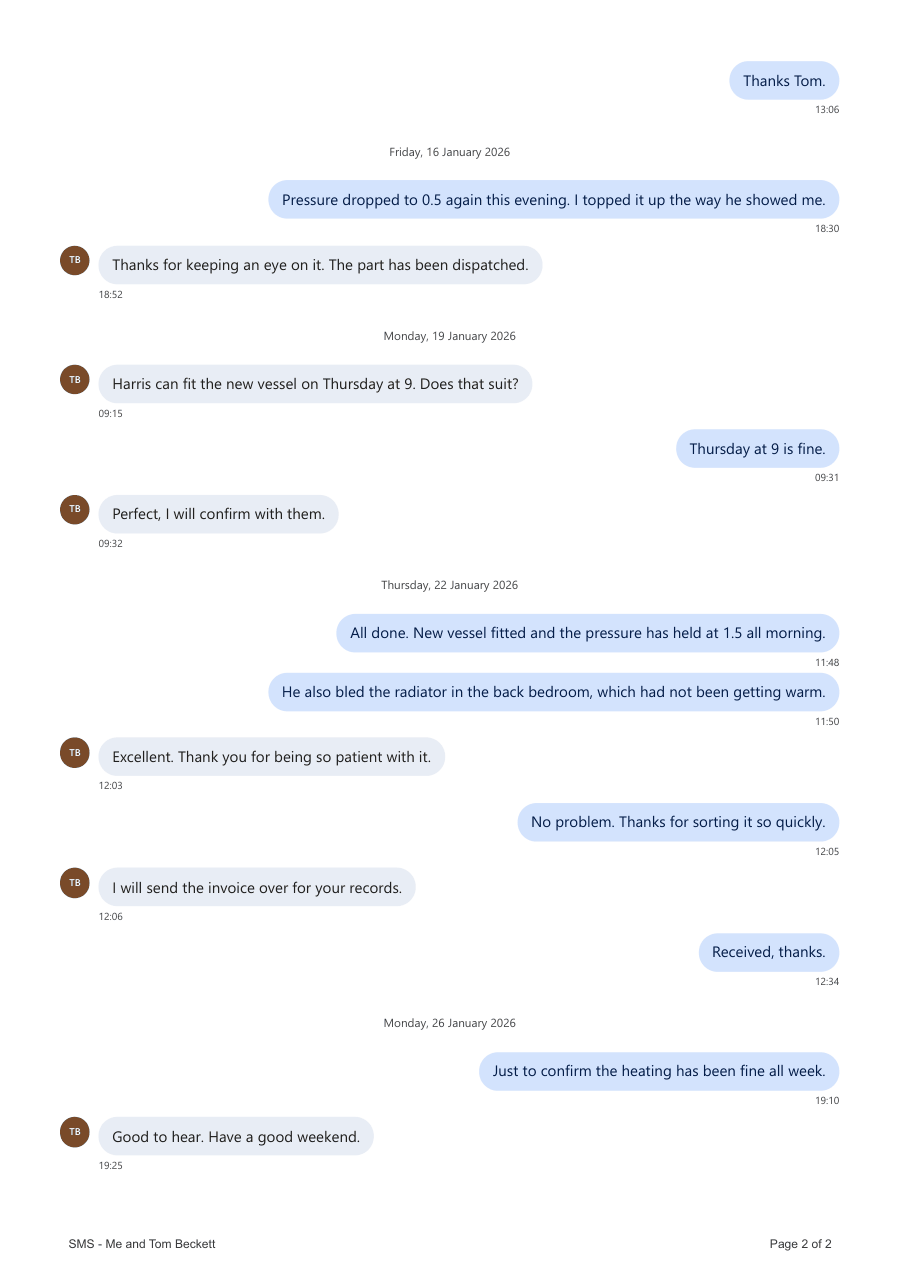Select the 'Pressure dropped to 0.5' message bubble

(x=553, y=200)
